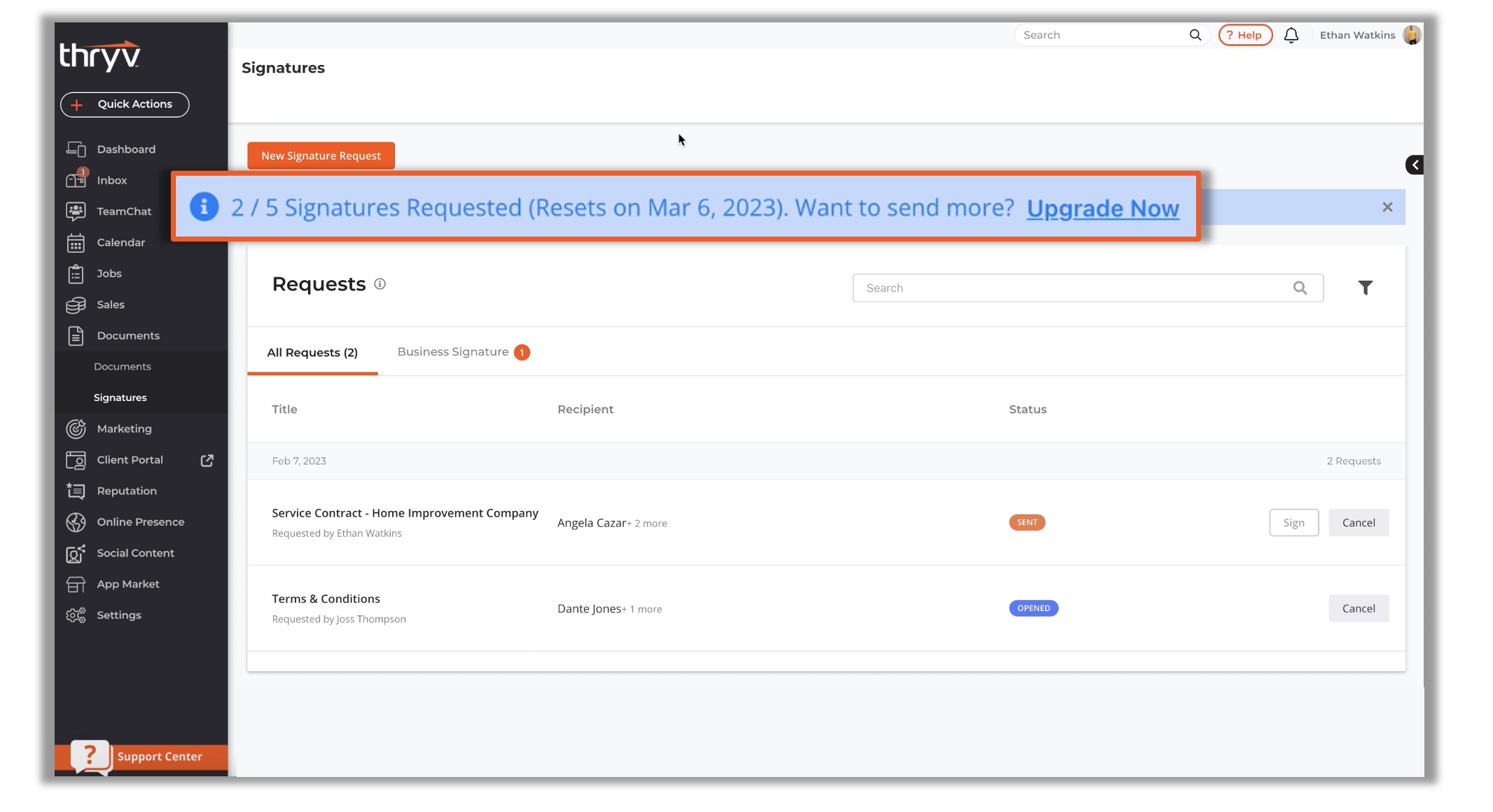The height and width of the screenshot is (812, 1493).
Task: Open the Inbox icon with notification badge
Action: [76, 180]
